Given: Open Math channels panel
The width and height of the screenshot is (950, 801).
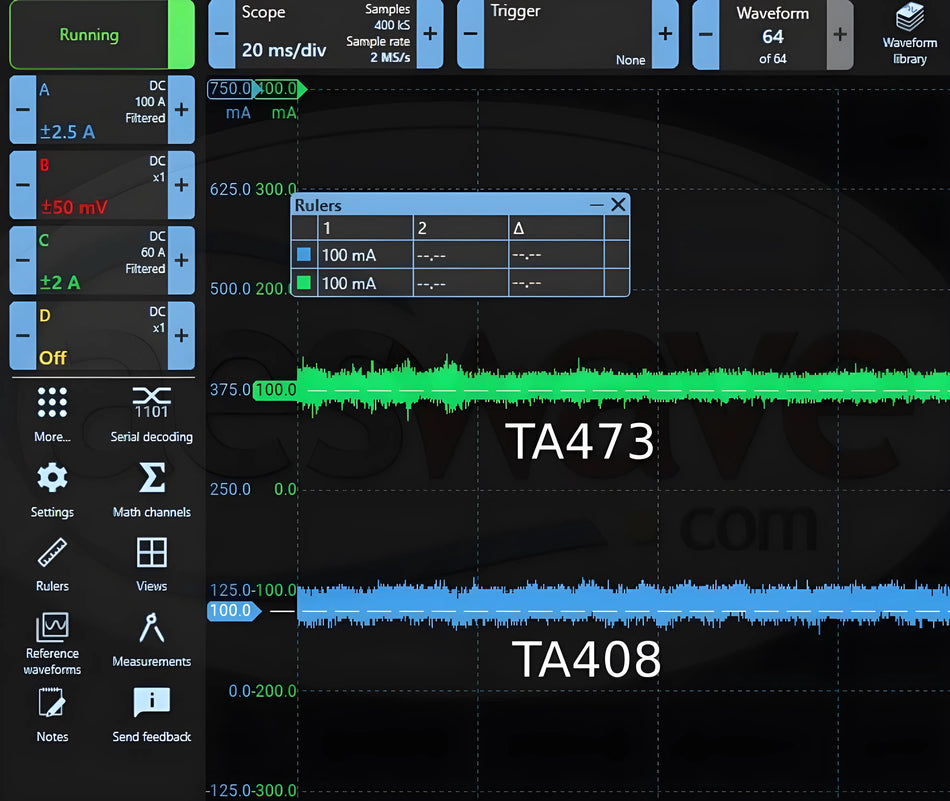Looking at the screenshot, I should 151,490.
